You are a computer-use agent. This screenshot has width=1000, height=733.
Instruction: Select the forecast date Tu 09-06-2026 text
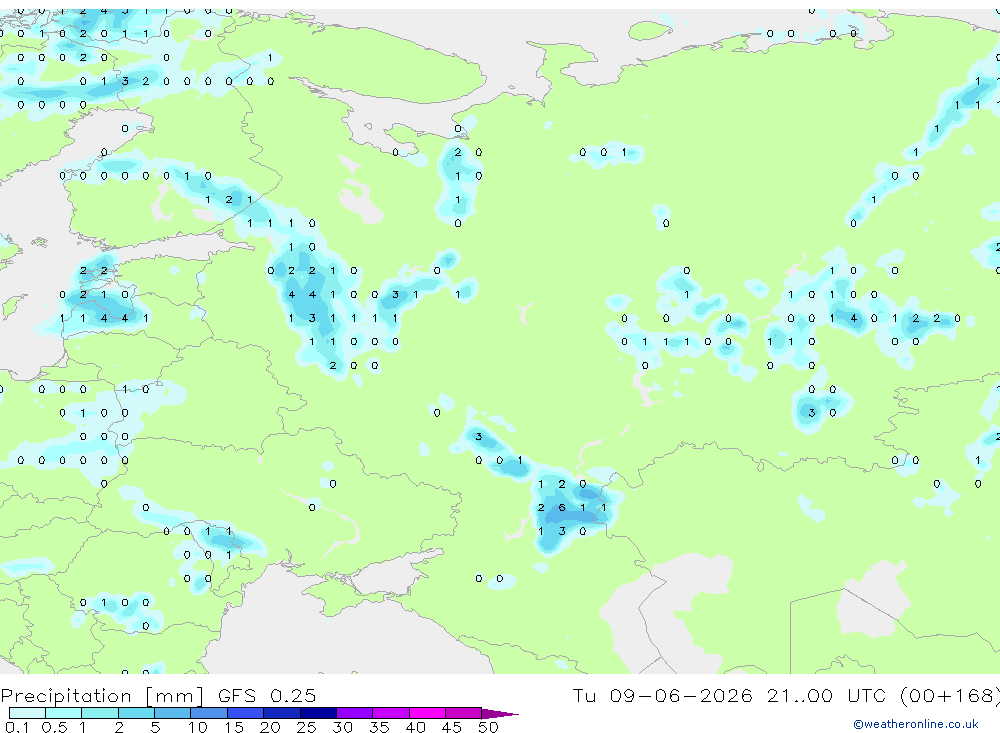click(x=663, y=695)
